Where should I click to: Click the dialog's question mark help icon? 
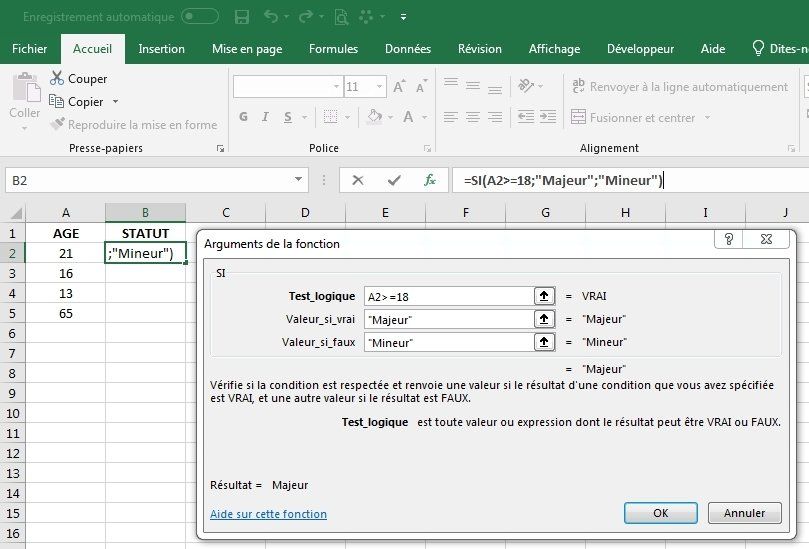pyautogui.click(x=730, y=240)
